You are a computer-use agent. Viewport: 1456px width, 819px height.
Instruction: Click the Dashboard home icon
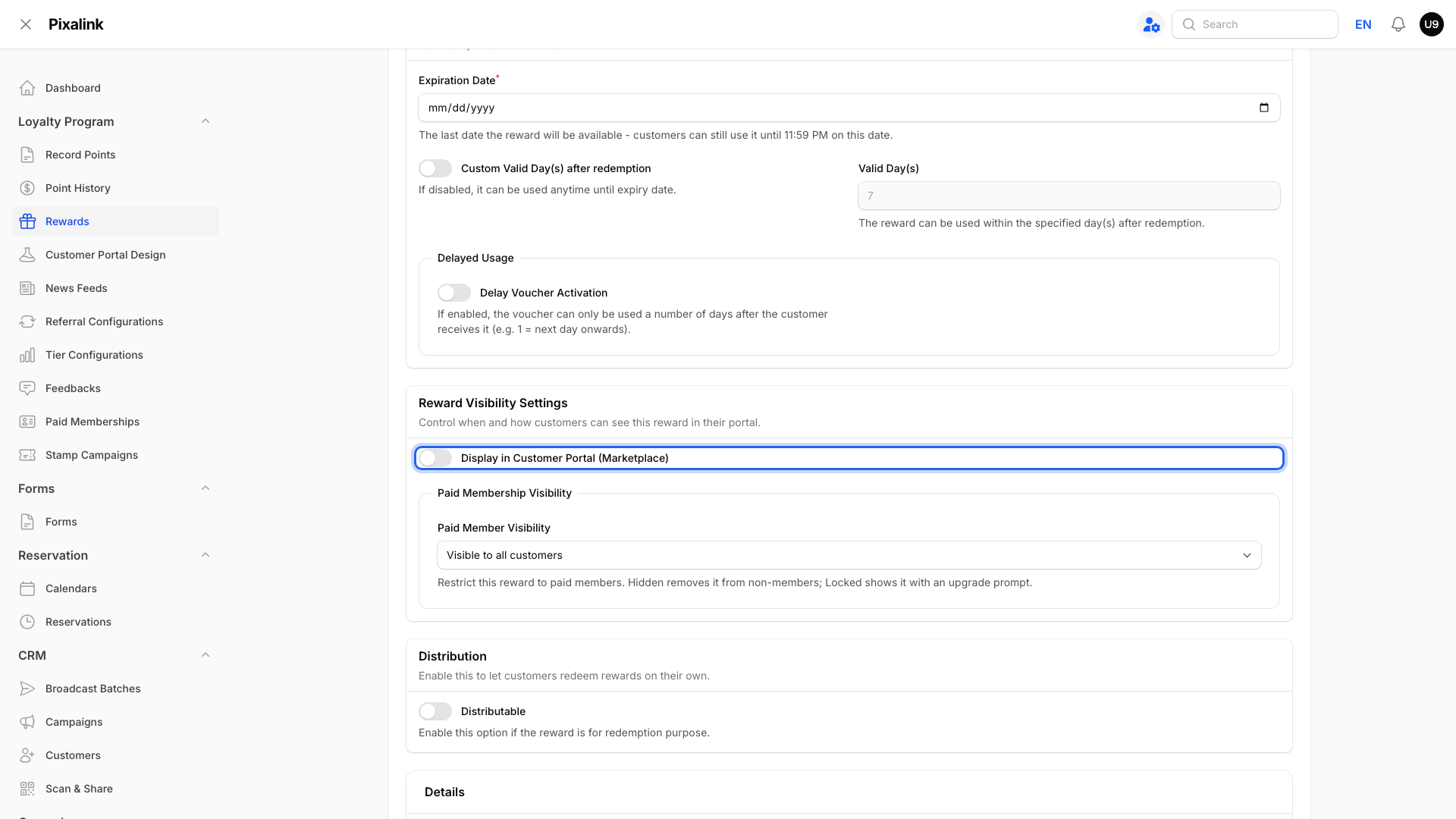coord(27,88)
